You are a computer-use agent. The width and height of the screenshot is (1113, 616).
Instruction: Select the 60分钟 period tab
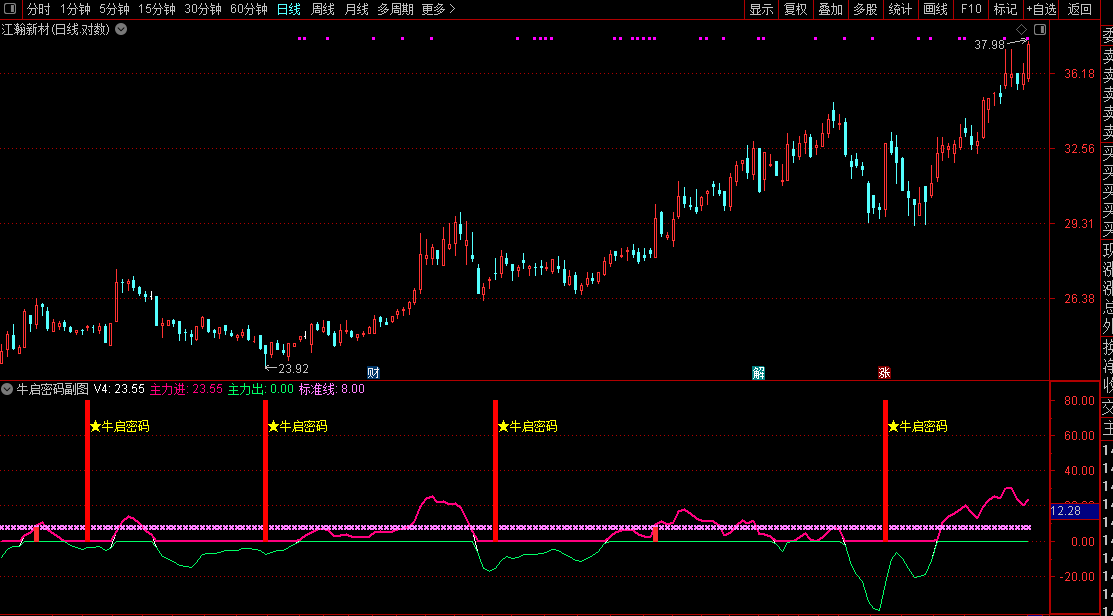pyautogui.click(x=248, y=9)
